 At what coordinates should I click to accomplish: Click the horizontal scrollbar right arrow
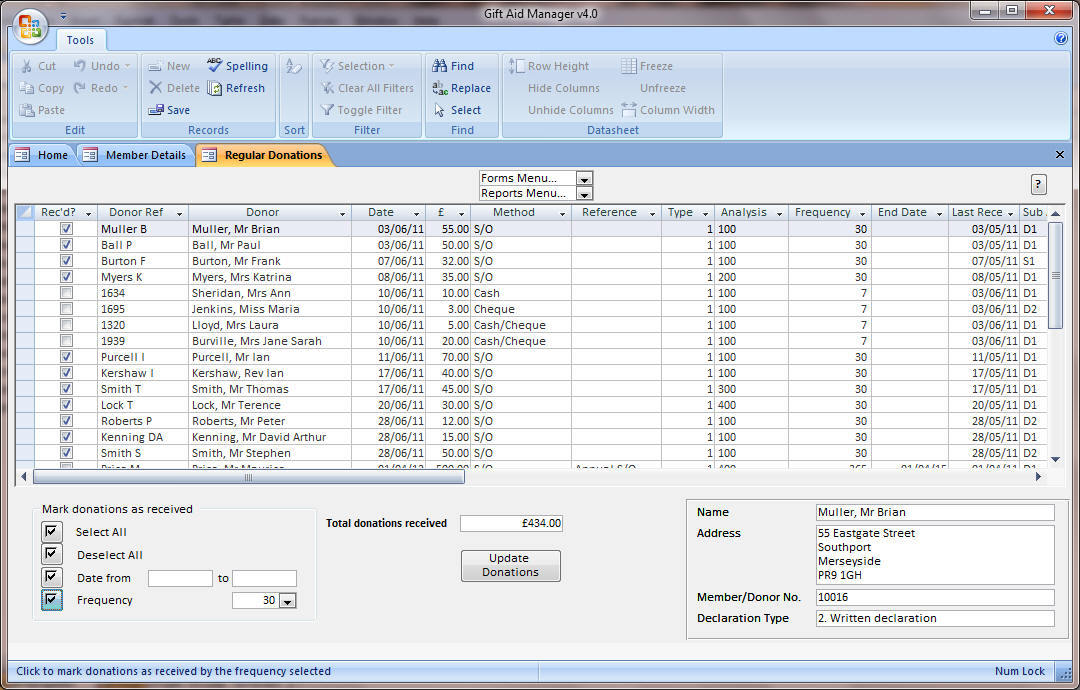1038,477
